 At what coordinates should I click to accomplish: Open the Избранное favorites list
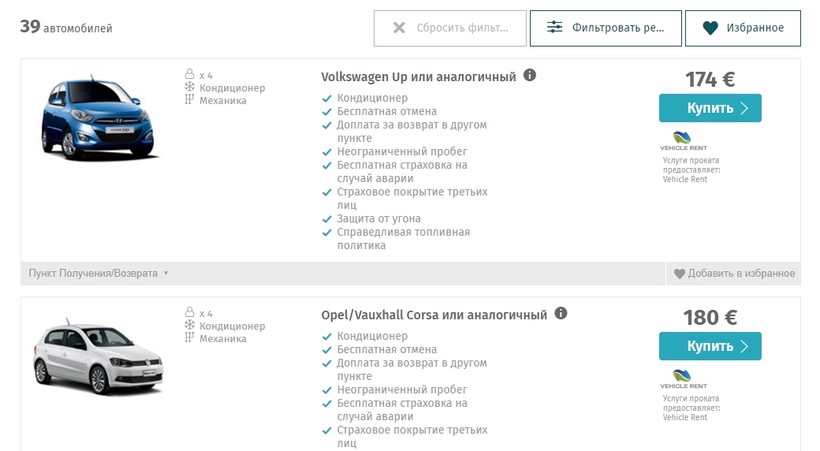[x=742, y=28]
